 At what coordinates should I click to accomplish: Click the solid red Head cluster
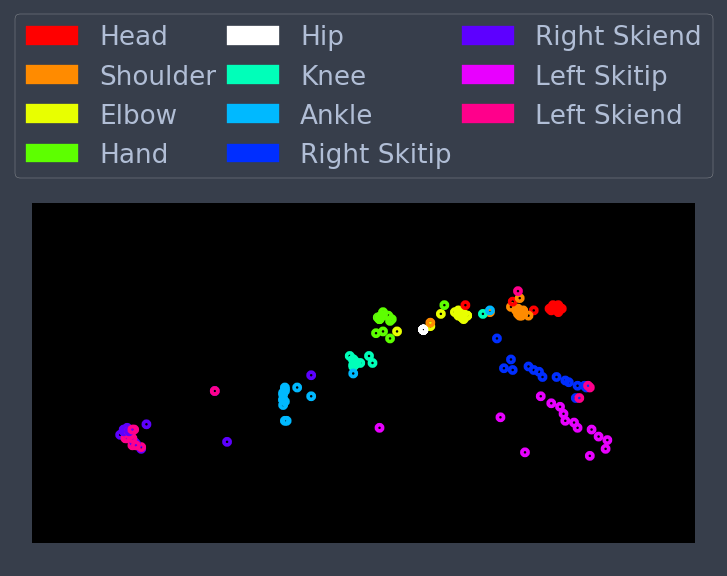click(x=555, y=308)
